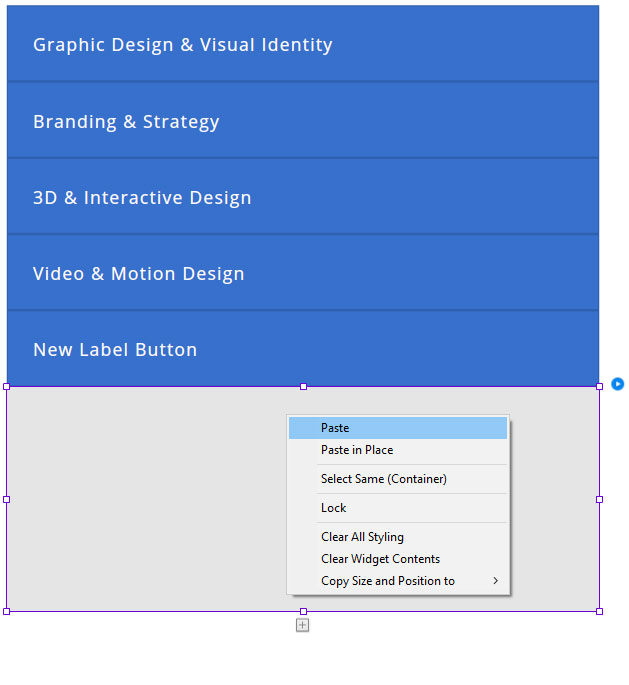The width and height of the screenshot is (629, 685).
Task: Click the Graphic Design & Visual Identity button
Action: [303, 43]
